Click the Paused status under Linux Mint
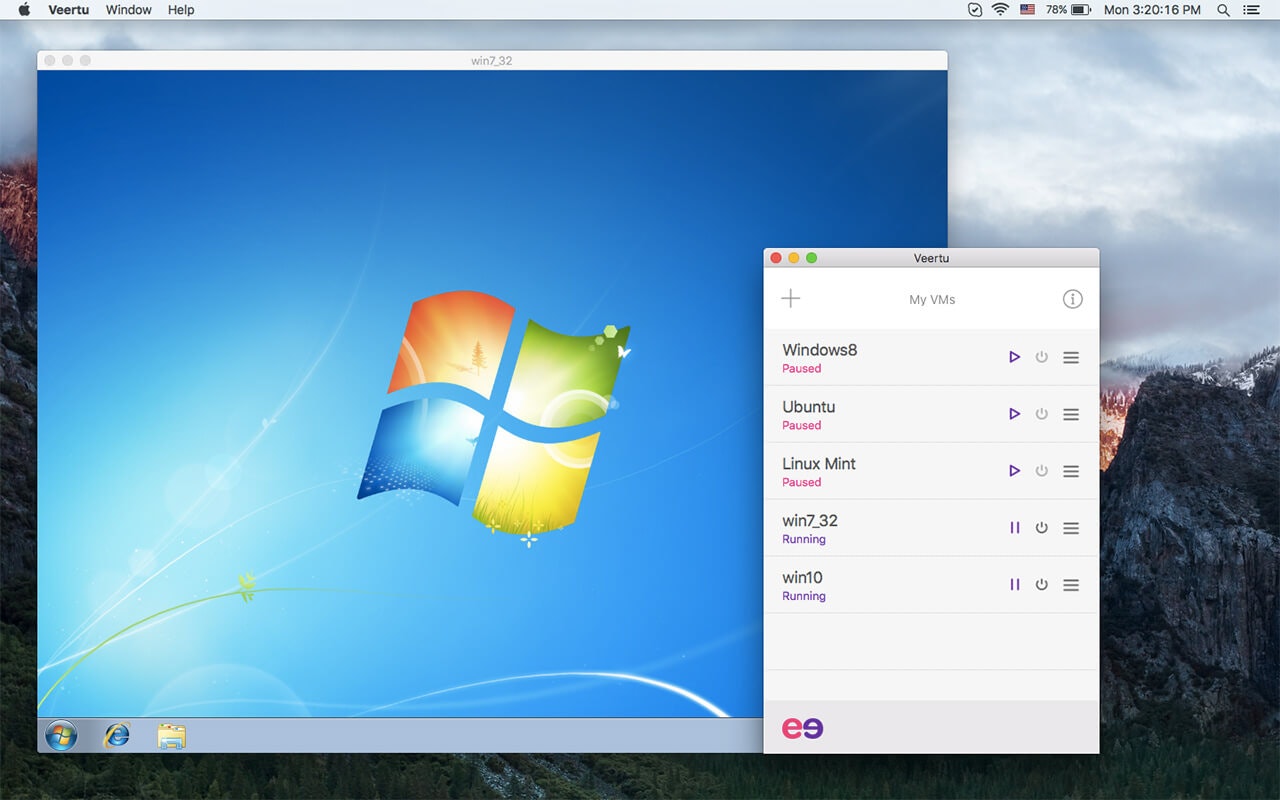Viewport: 1280px width, 800px height. 802,483
